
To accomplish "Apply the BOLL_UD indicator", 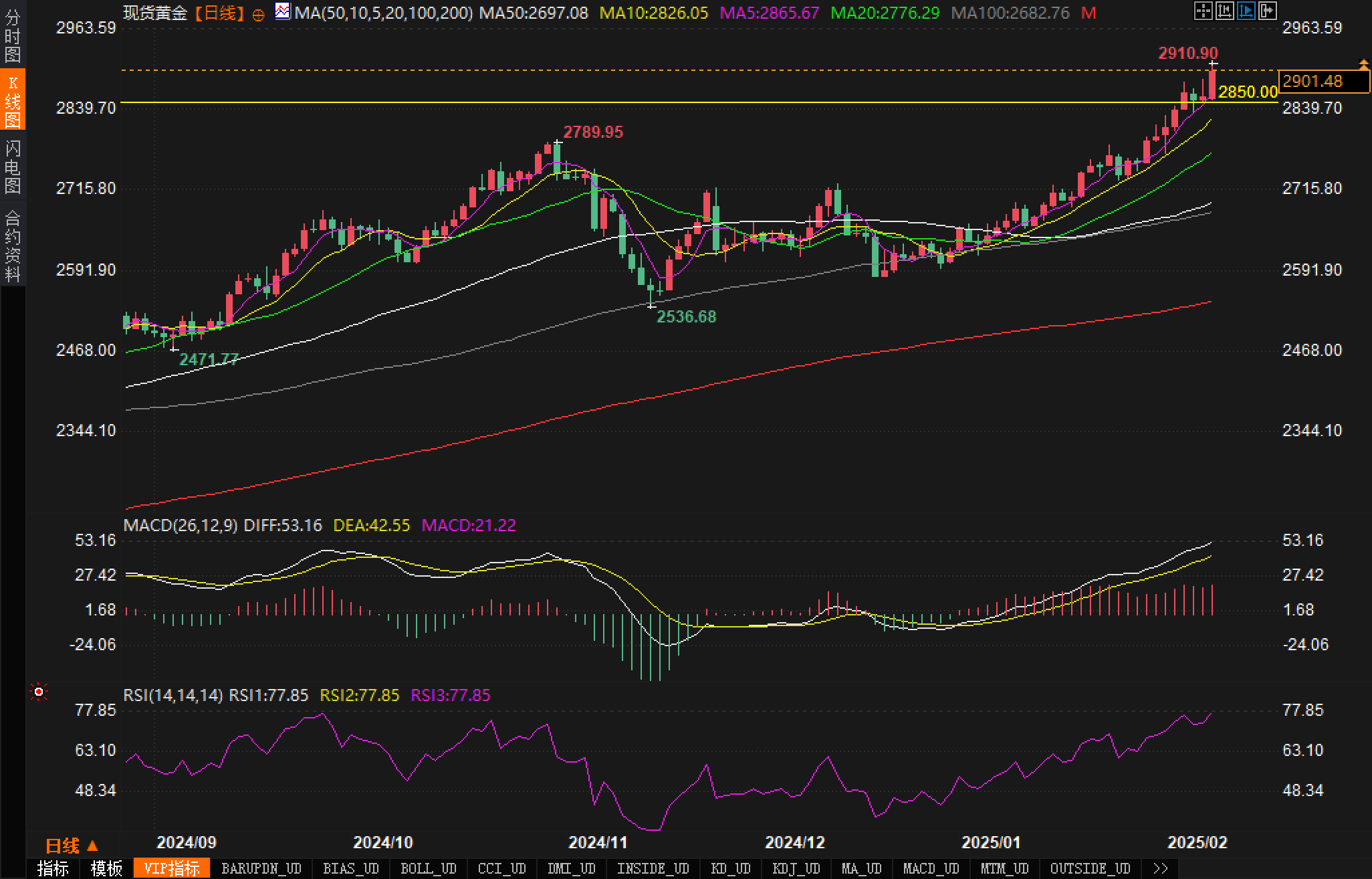I will pos(428,868).
